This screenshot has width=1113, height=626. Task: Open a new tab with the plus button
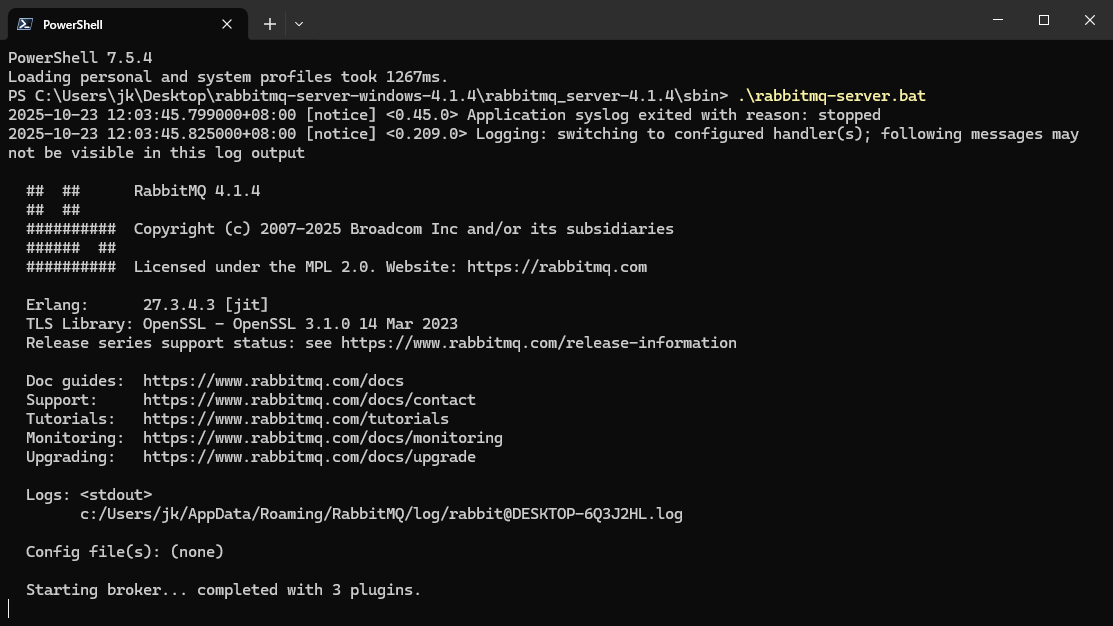(x=270, y=24)
